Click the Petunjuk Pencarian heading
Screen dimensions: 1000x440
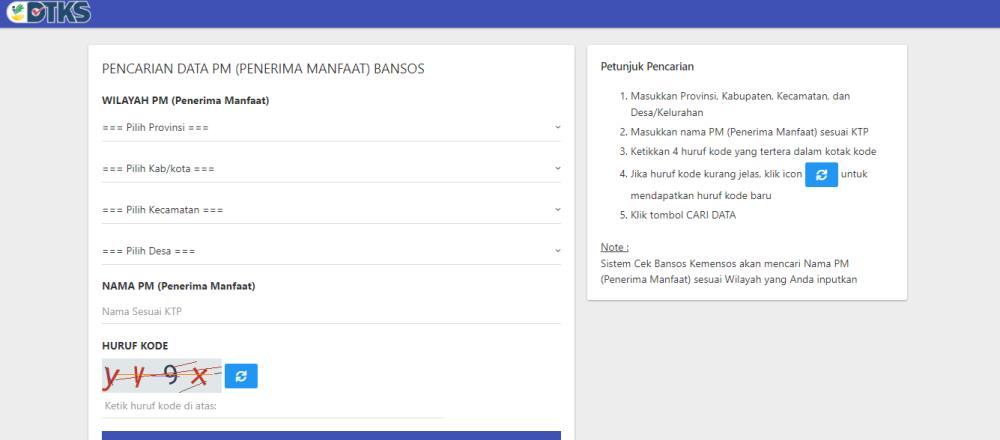tap(647, 66)
